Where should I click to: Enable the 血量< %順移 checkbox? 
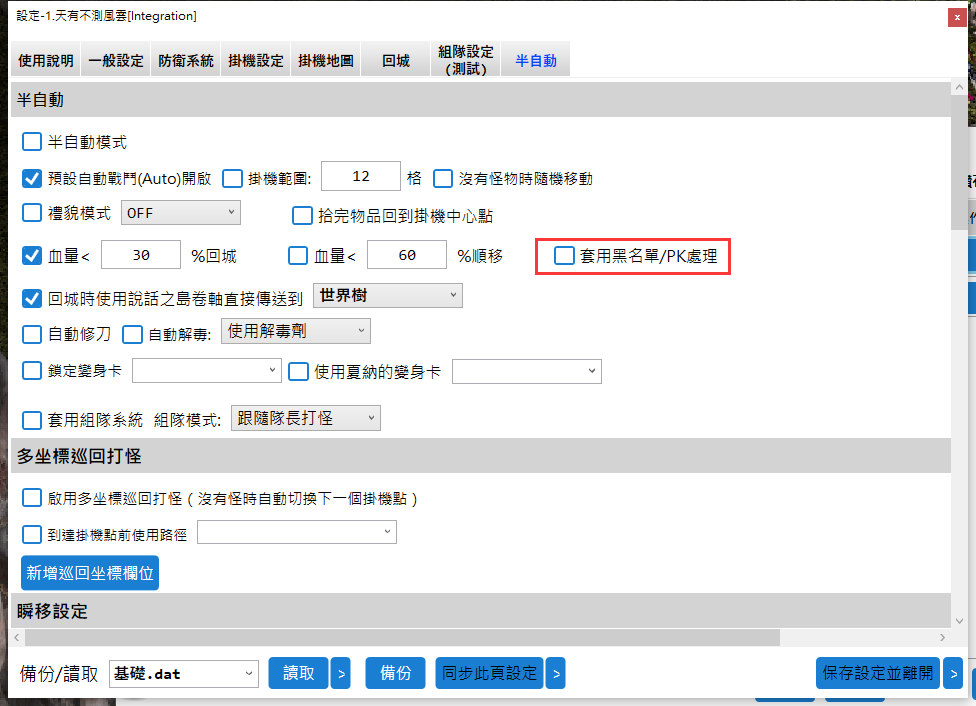click(x=298, y=256)
